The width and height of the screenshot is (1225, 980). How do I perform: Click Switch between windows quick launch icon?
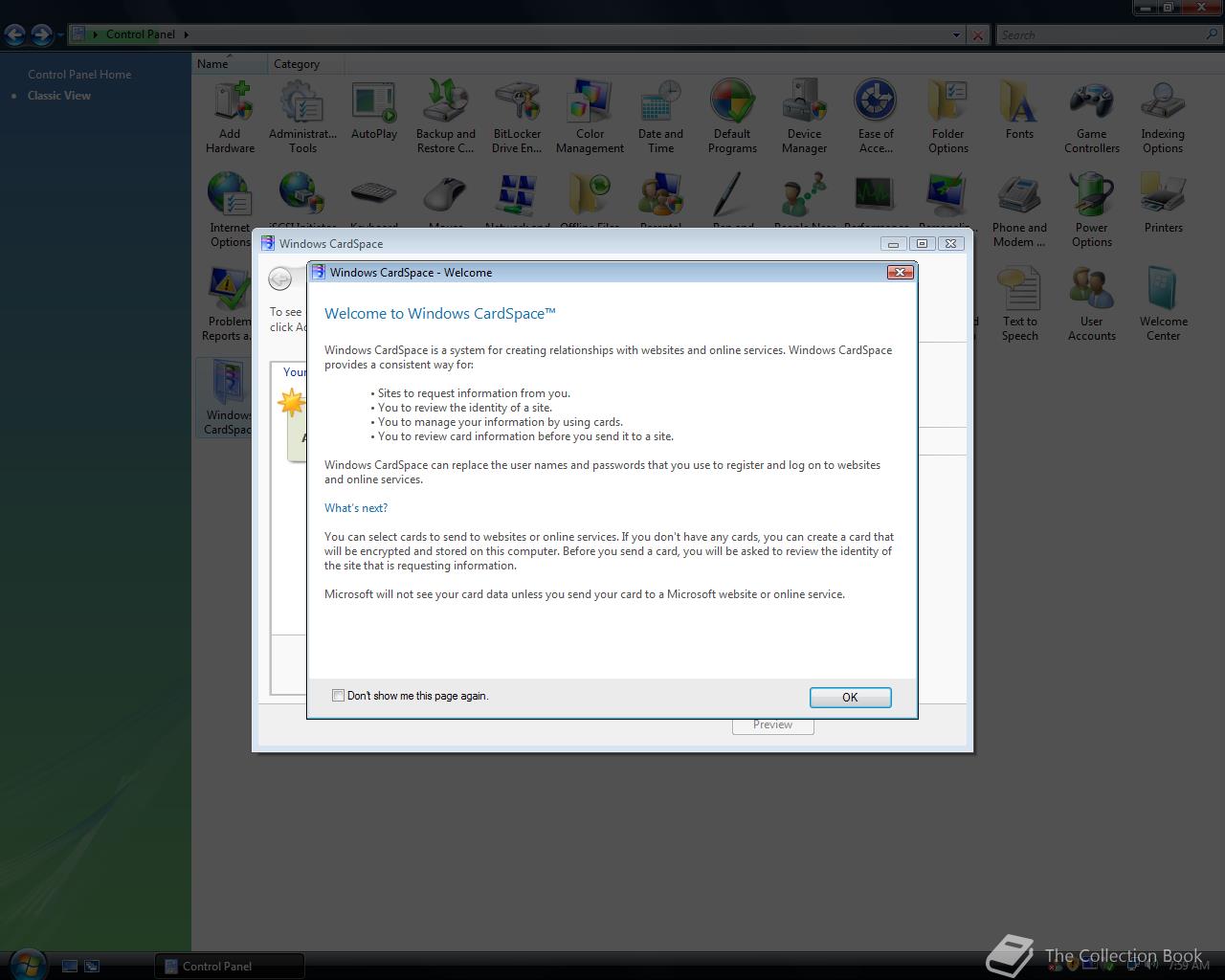click(x=92, y=966)
